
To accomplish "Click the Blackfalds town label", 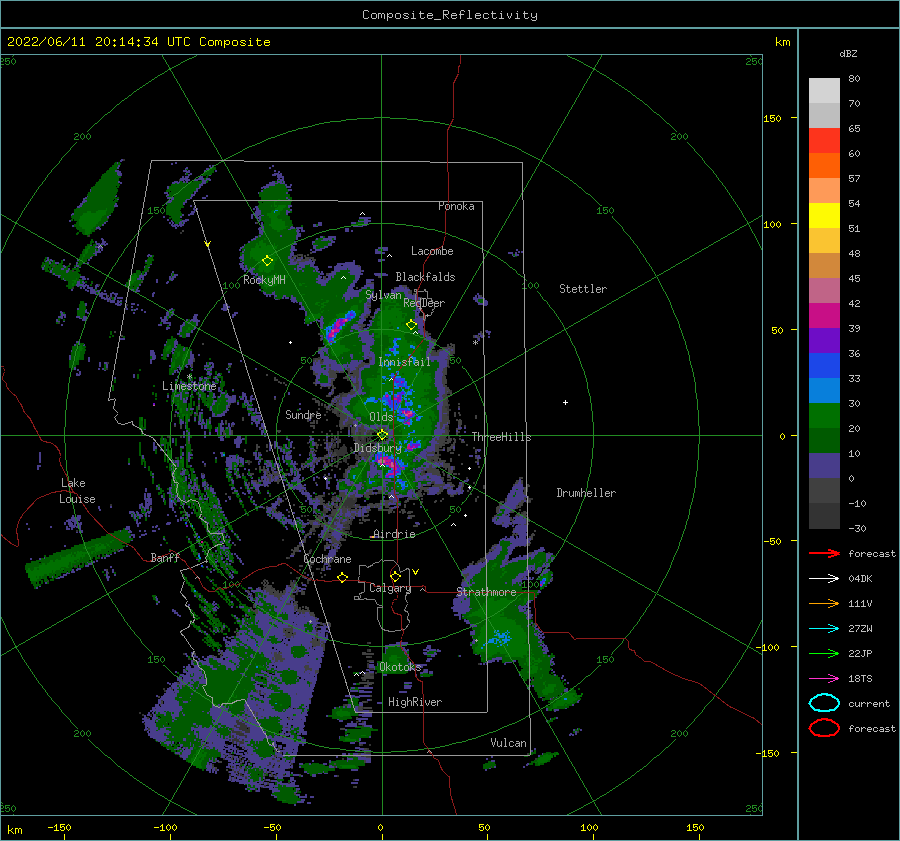I will click(425, 277).
